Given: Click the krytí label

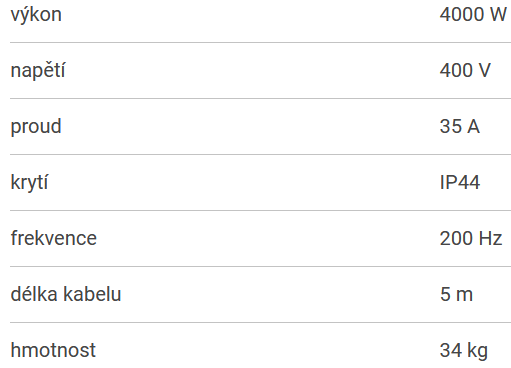Looking at the screenshot, I should [x=29, y=183].
